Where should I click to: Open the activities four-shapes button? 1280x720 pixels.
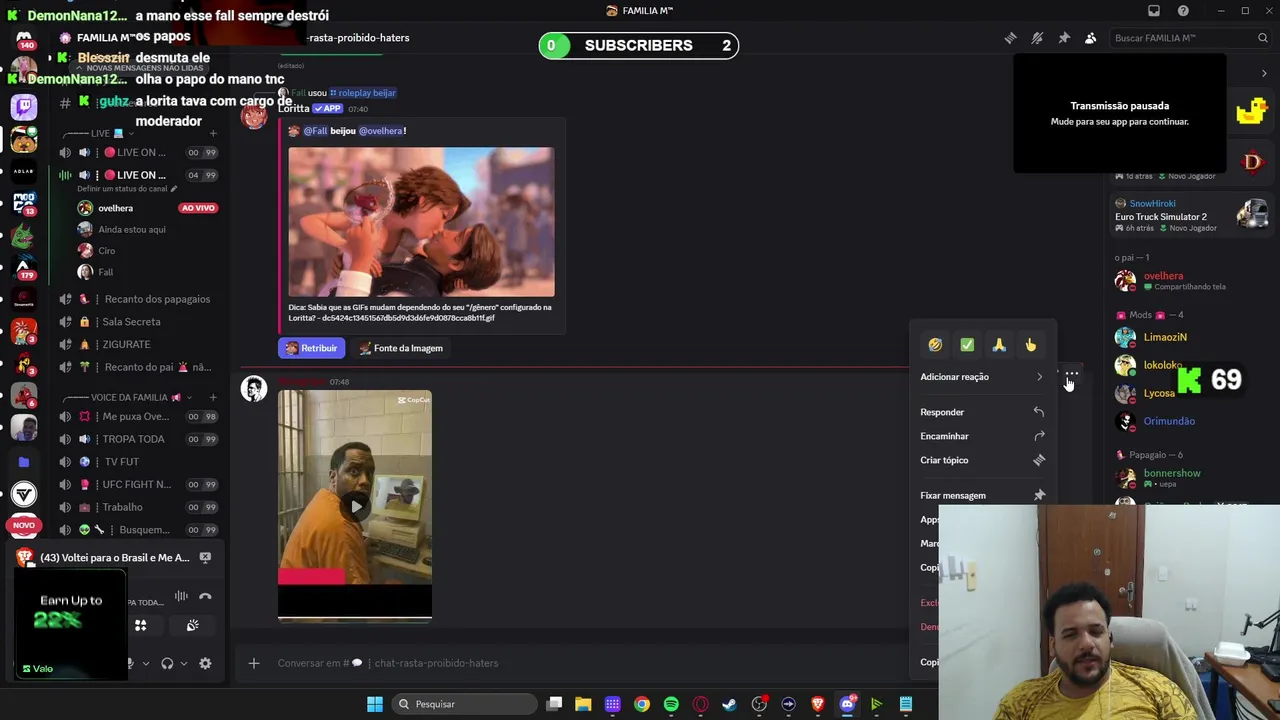(x=141, y=625)
